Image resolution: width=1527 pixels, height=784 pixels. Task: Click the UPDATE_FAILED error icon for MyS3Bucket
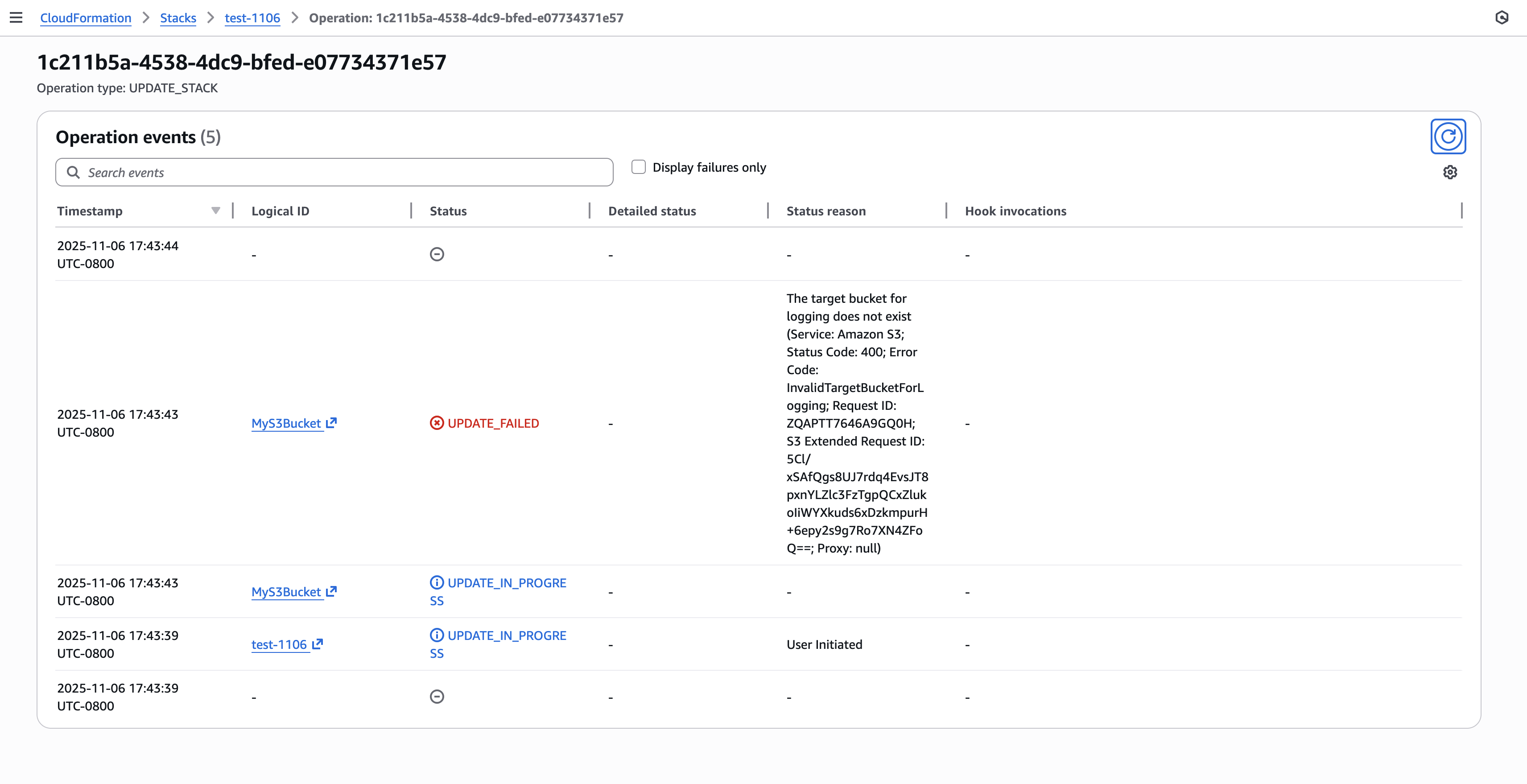436,422
